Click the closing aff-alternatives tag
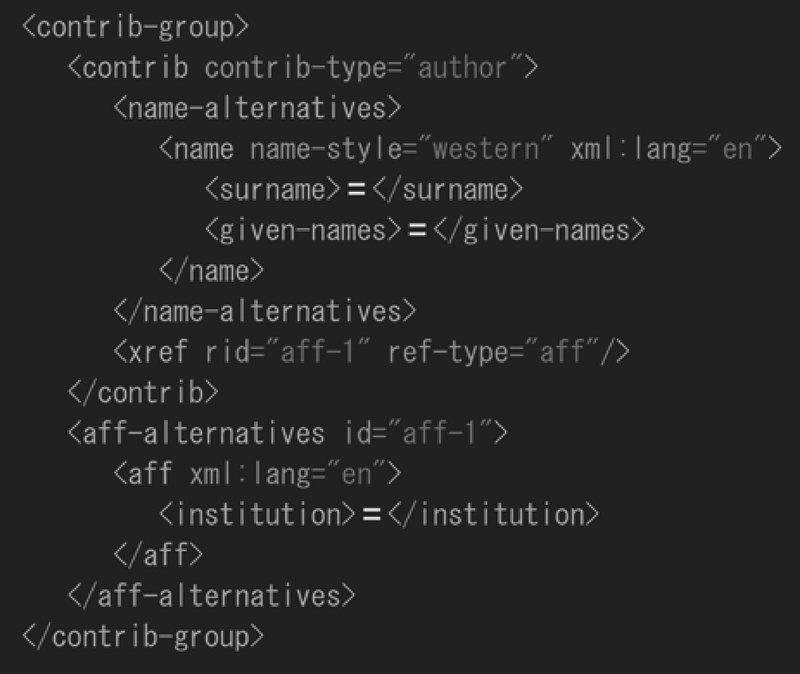Image resolution: width=800 pixels, height=674 pixels. tap(212, 595)
